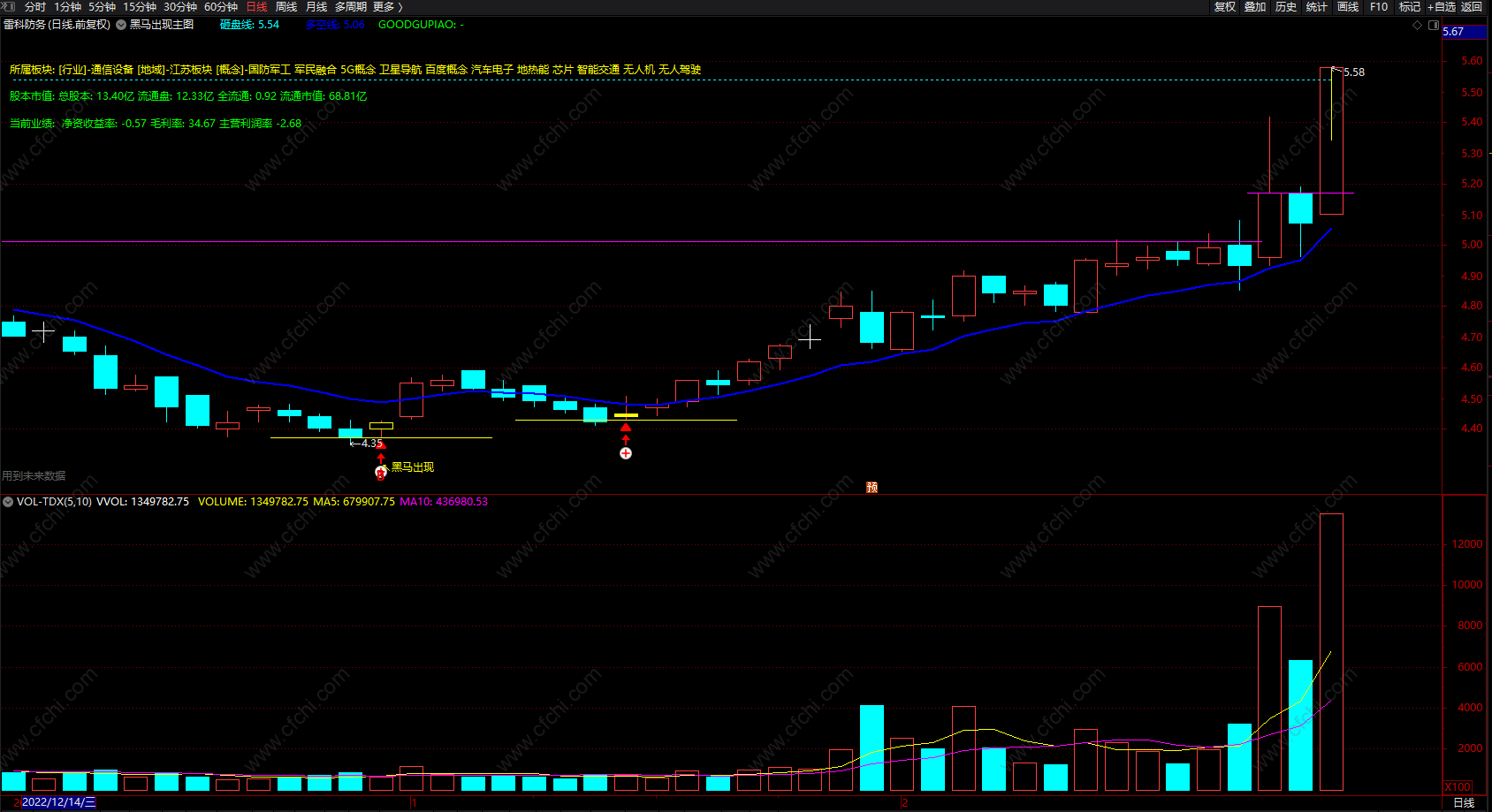Click the plus-circle signal marker under the yellow candle

[626, 453]
